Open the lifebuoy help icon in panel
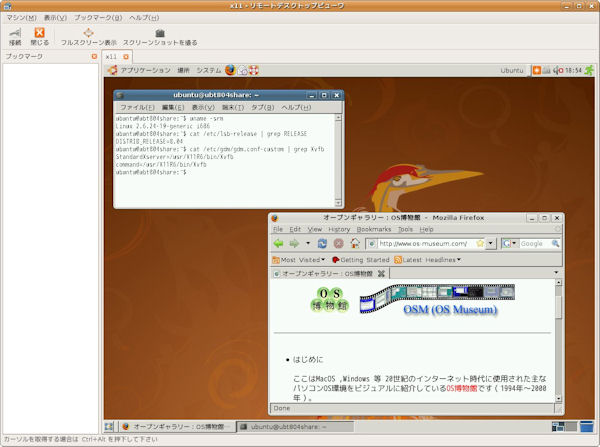The height and width of the screenshot is (447, 600). tap(254, 70)
